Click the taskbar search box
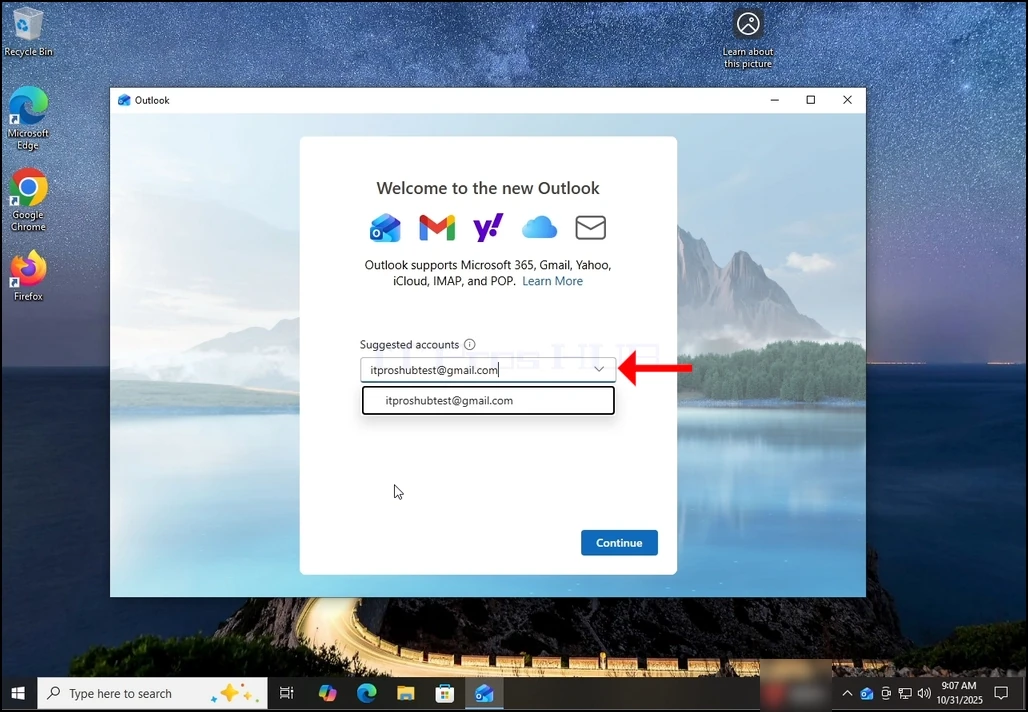1028x712 pixels. point(152,694)
